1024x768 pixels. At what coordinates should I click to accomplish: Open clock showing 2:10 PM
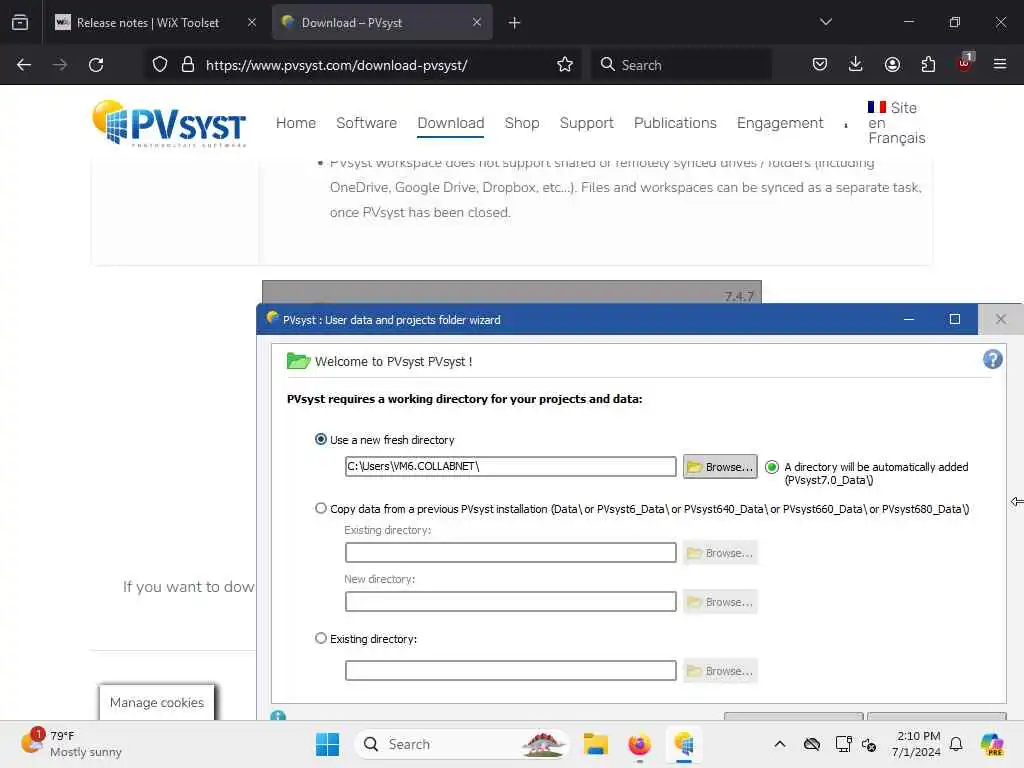[x=916, y=744]
